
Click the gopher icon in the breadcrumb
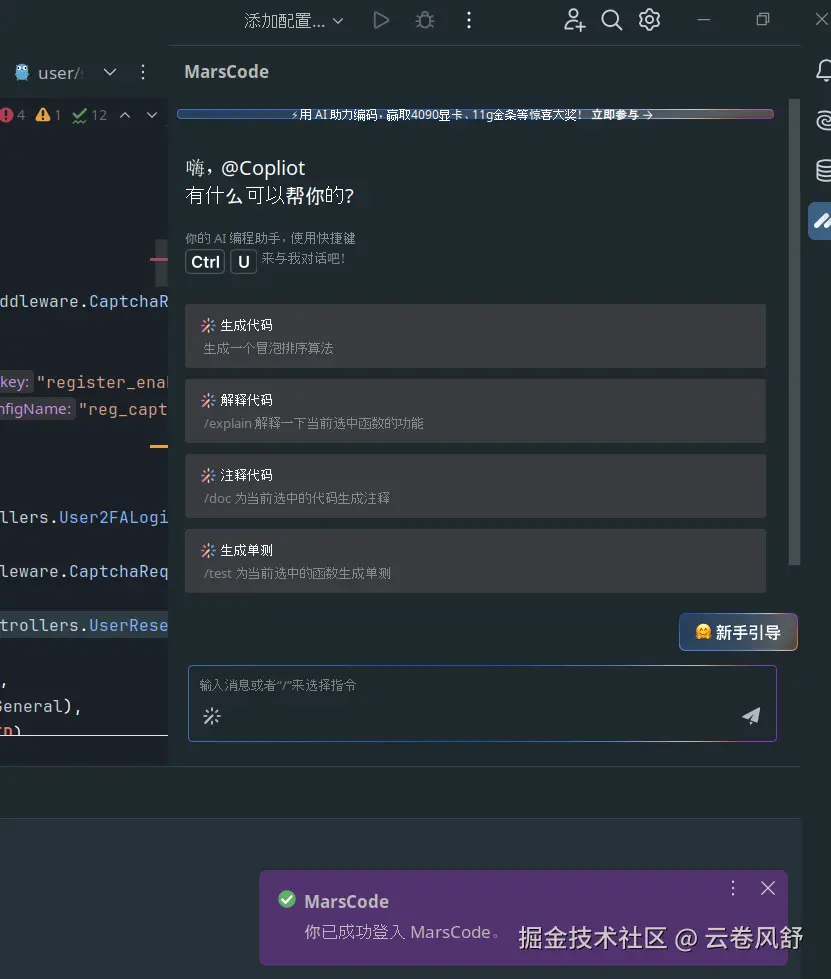pos(22,72)
